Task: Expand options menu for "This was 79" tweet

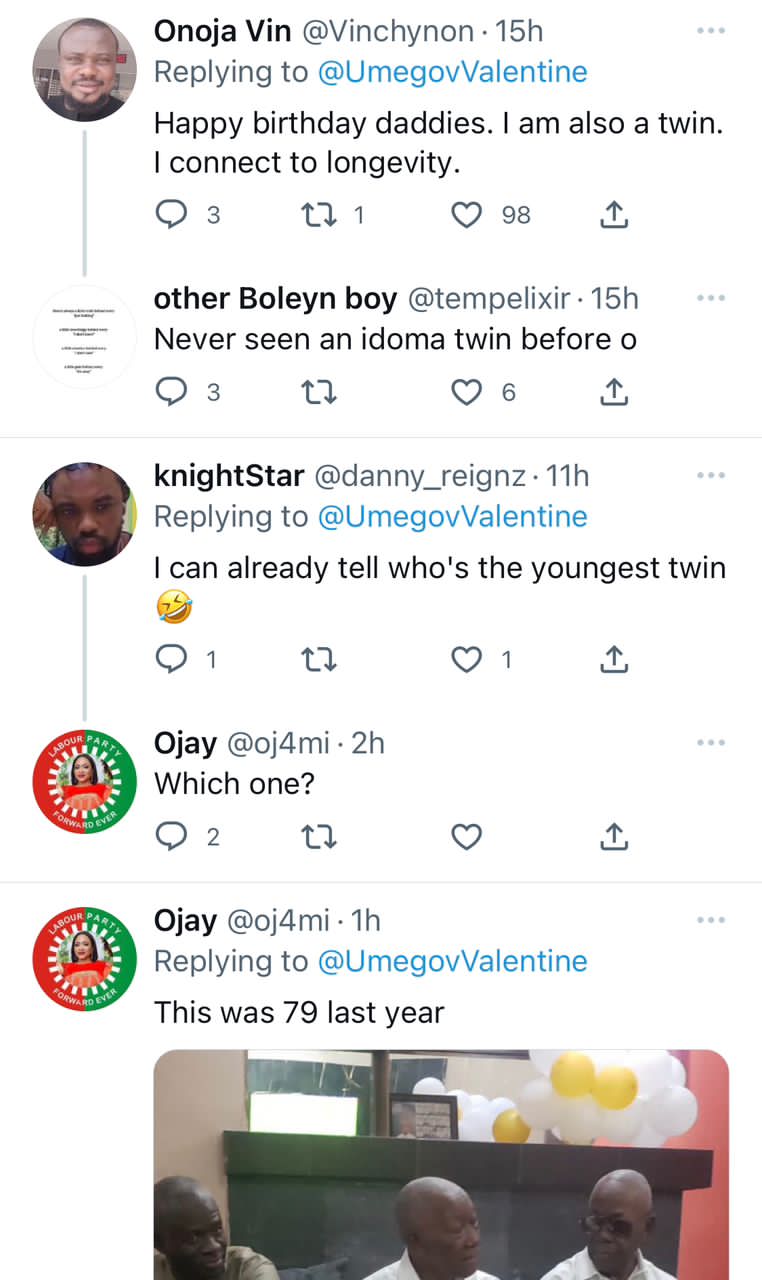Action: pyautogui.click(x=710, y=919)
